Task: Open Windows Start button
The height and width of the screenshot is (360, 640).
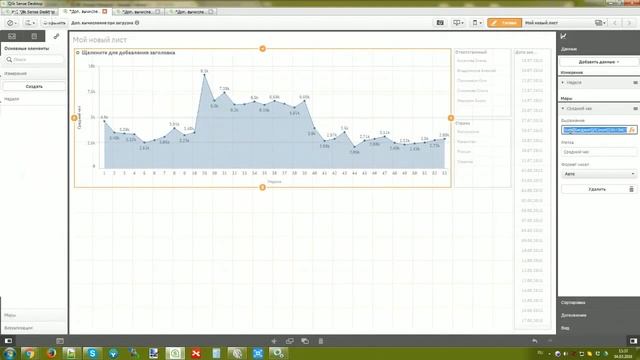Action: tap(9, 353)
